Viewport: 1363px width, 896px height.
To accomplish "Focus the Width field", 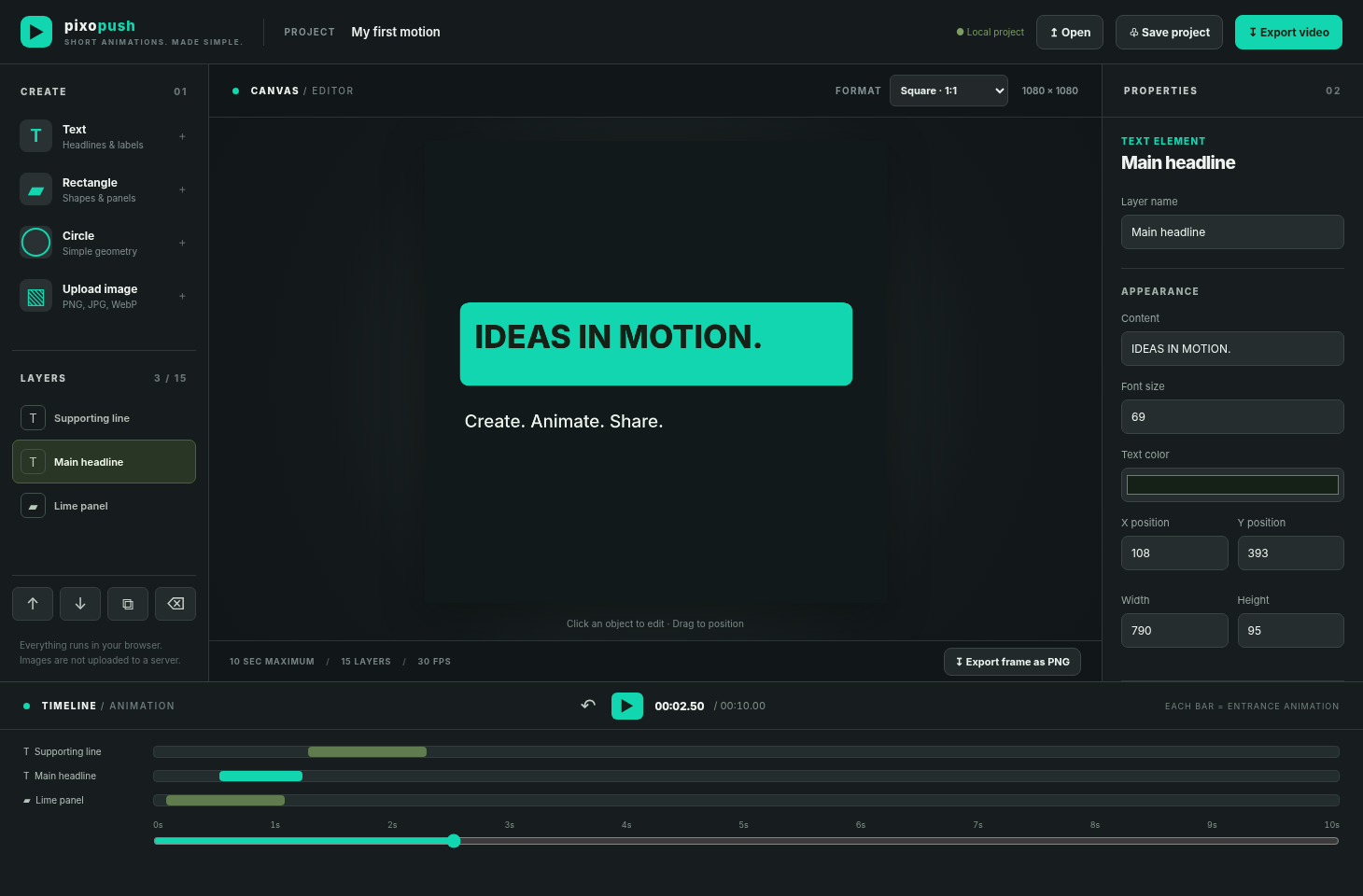I will click(1174, 631).
